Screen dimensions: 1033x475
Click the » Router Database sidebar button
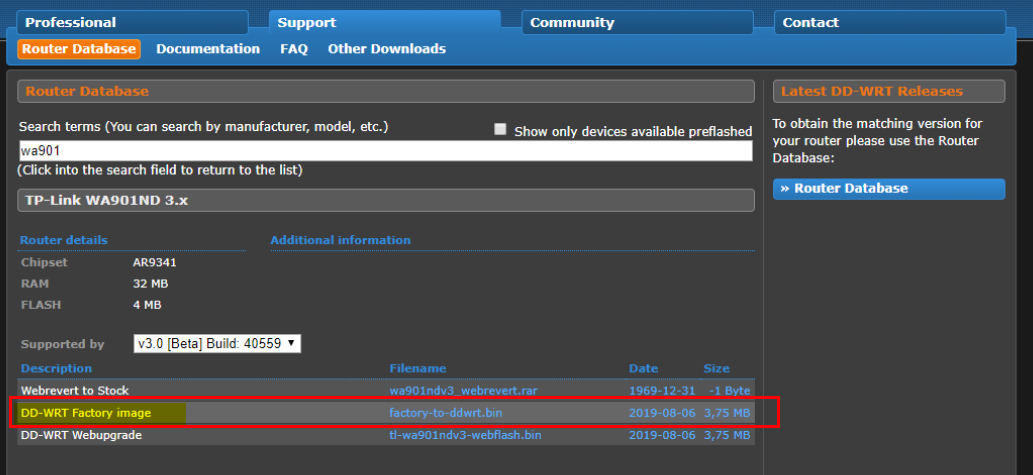coord(889,188)
